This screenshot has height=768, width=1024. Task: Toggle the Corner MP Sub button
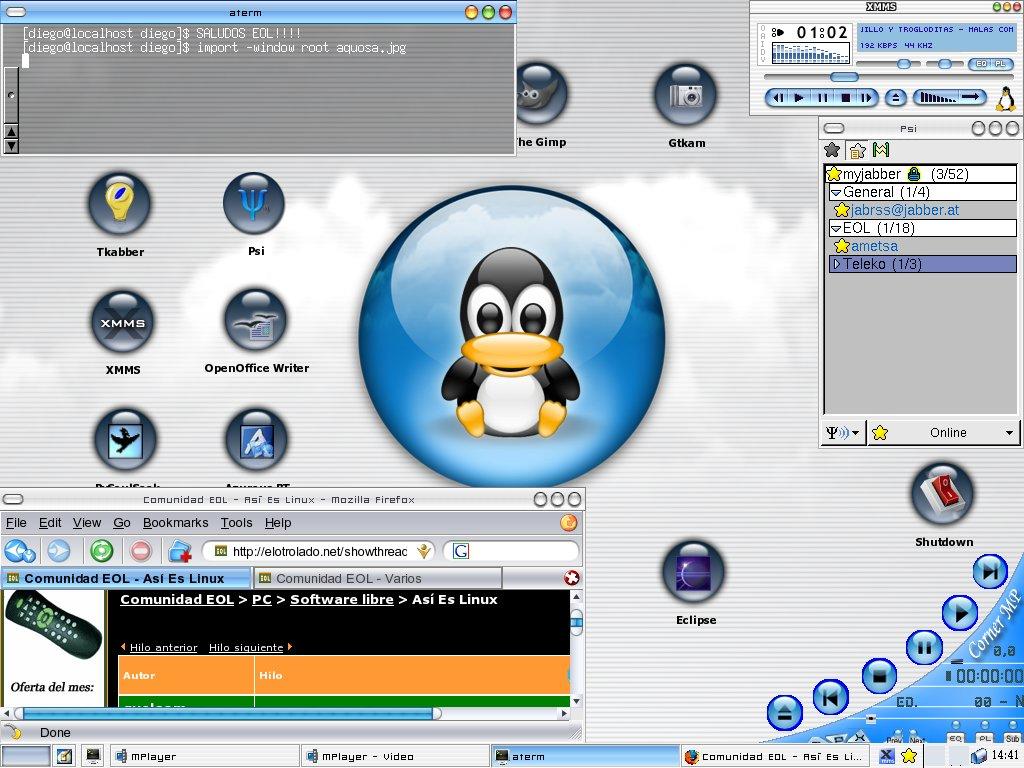point(1012,739)
